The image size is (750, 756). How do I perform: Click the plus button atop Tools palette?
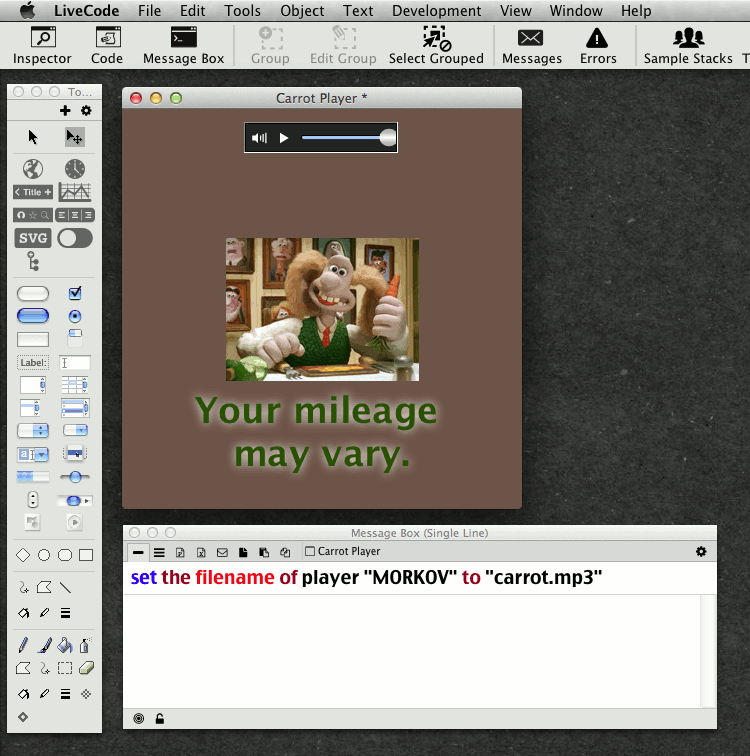66,111
